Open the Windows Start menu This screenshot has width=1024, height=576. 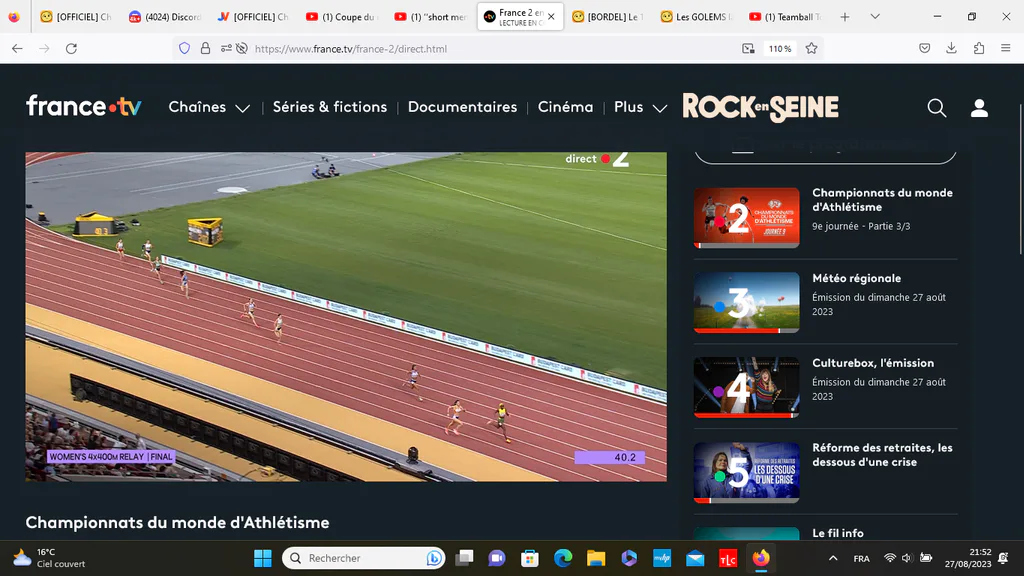pyautogui.click(x=263, y=558)
